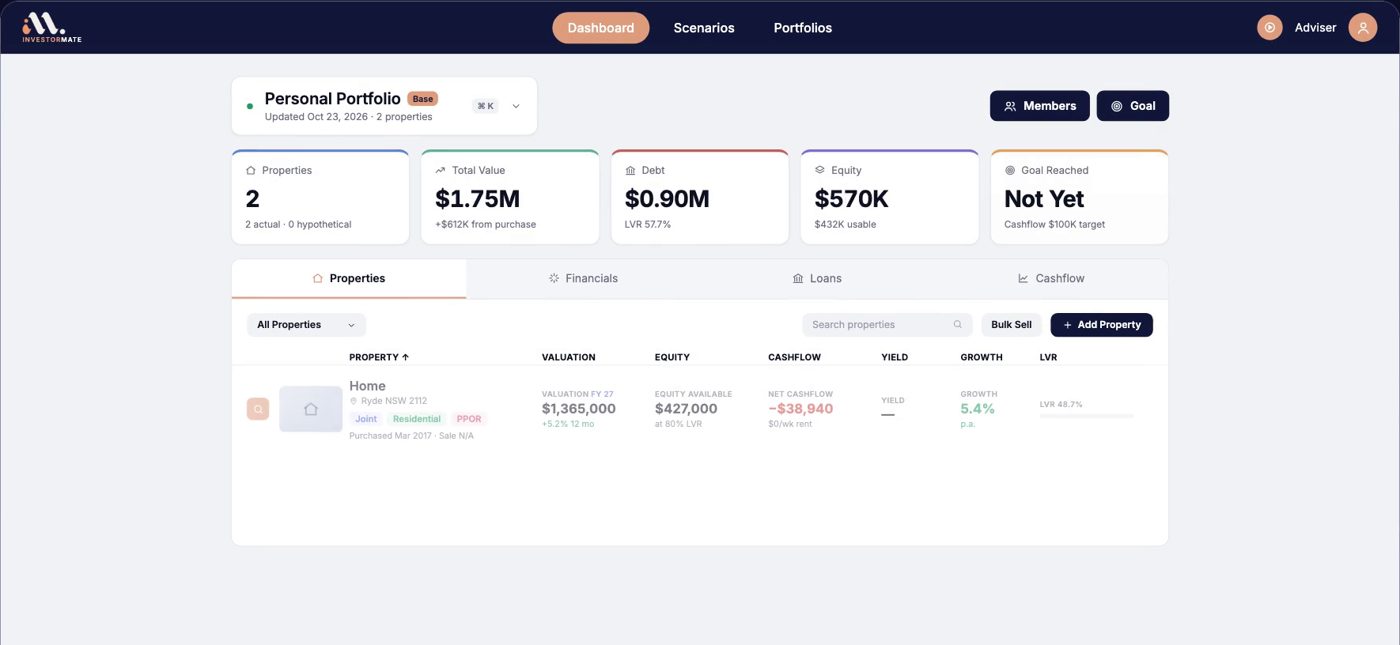Click the 5.4% growth value

[x=978, y=409]
